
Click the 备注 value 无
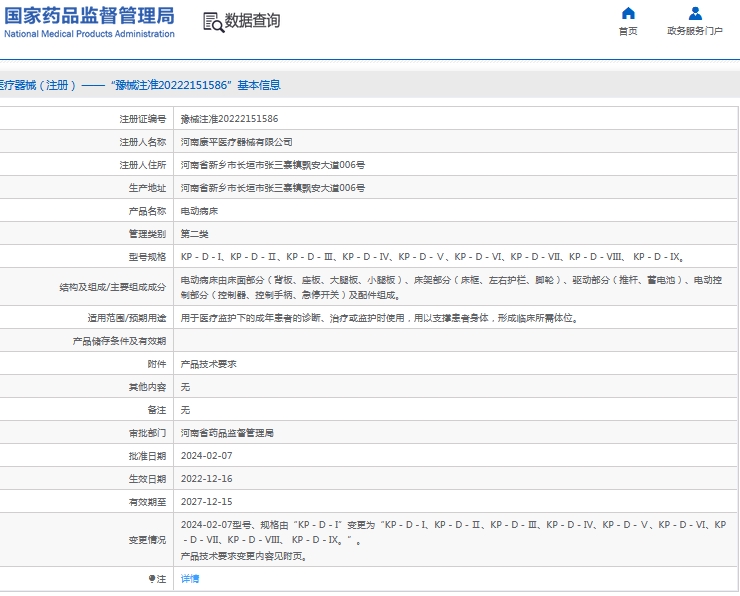coord(185,410)
